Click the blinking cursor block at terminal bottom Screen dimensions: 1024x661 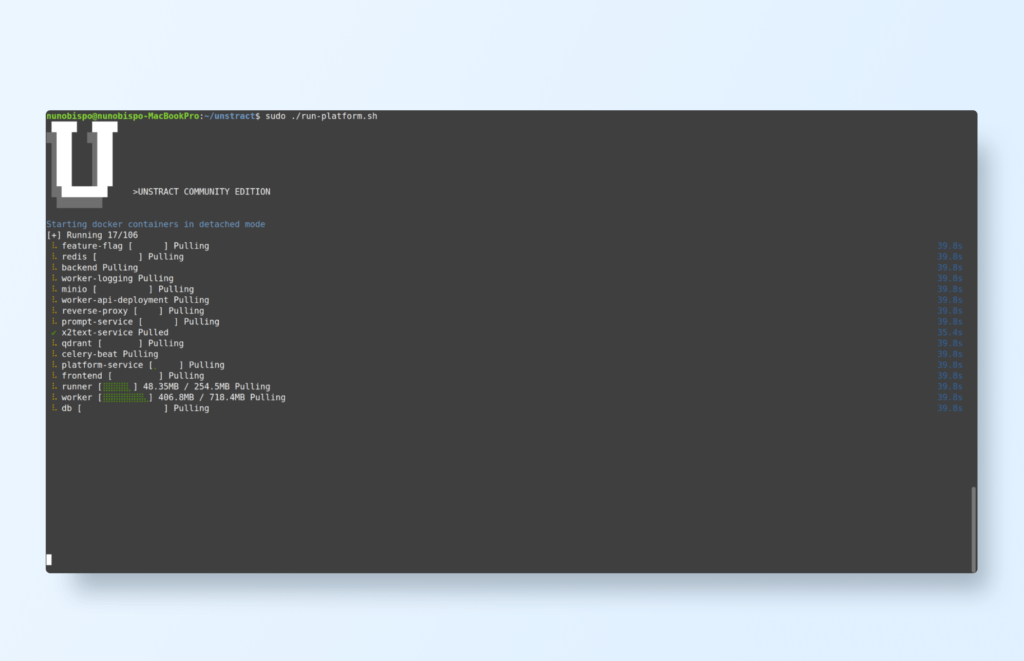coord(49,560)
